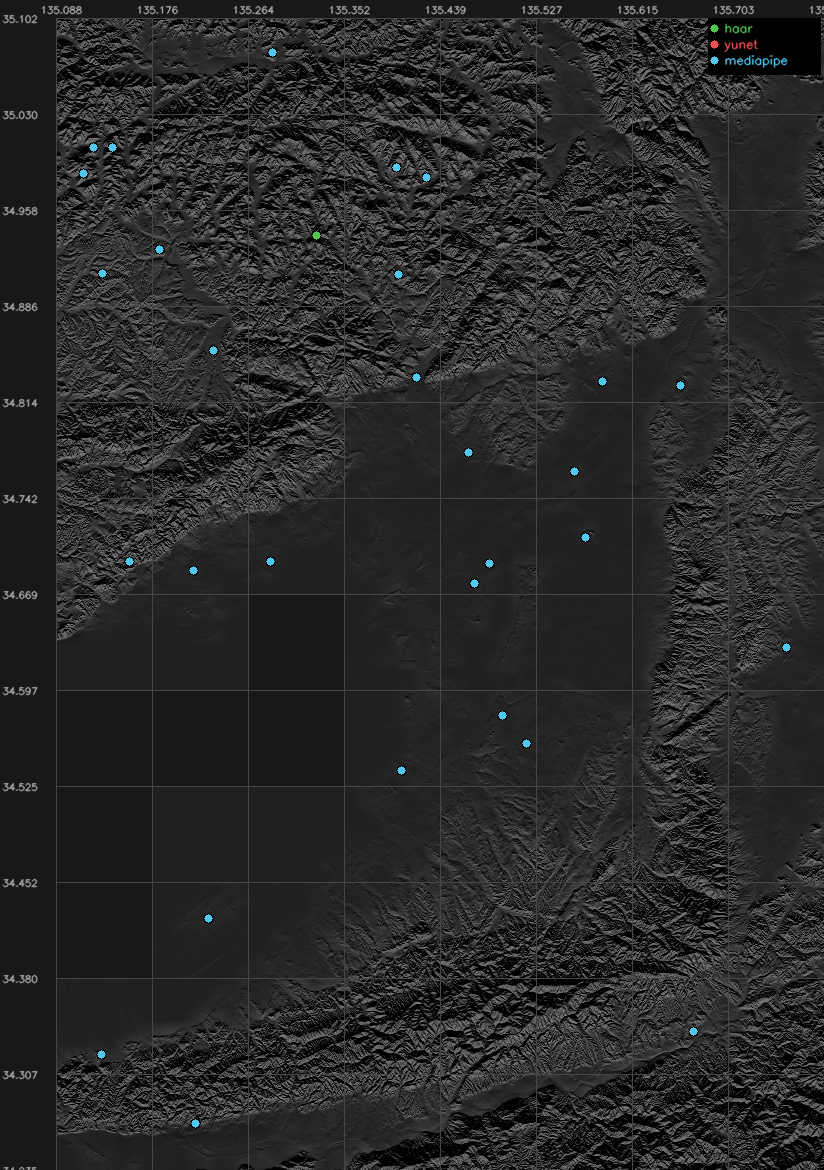Click the latitude label 34.525
The height and width of the screenshot is (1170, 824).
pyautogui.click(x=20, y=787)
